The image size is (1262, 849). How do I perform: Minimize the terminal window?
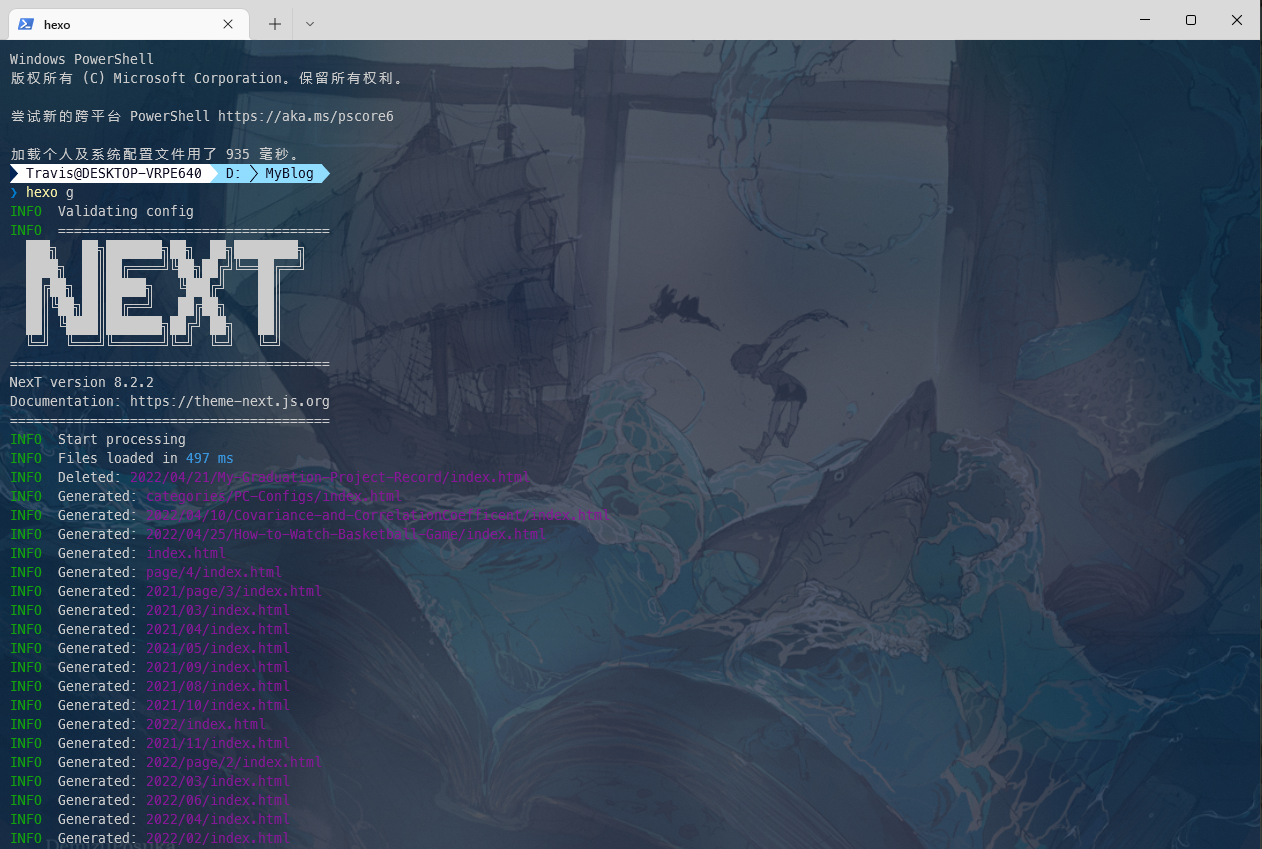click(1143, 20)
